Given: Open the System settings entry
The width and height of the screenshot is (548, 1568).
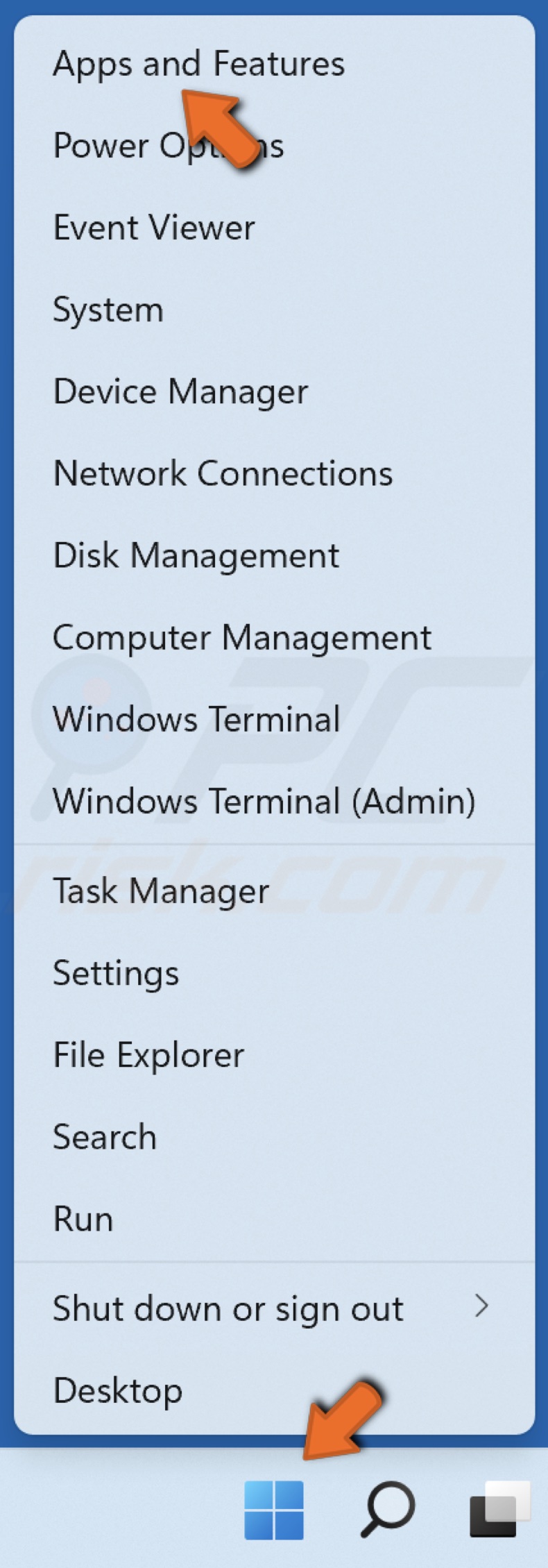Looking at the screenshot, I should tap(108, 310).
